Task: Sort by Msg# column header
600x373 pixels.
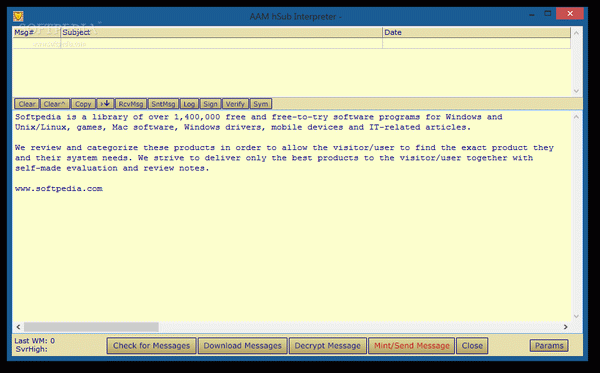Action: coord(37,33)
